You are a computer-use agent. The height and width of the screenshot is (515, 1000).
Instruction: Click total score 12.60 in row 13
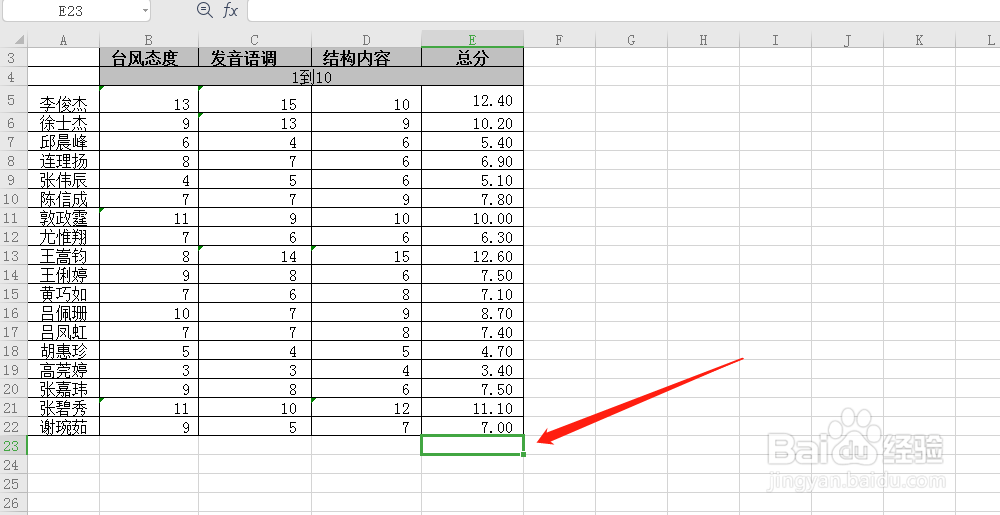click(473, 256)
